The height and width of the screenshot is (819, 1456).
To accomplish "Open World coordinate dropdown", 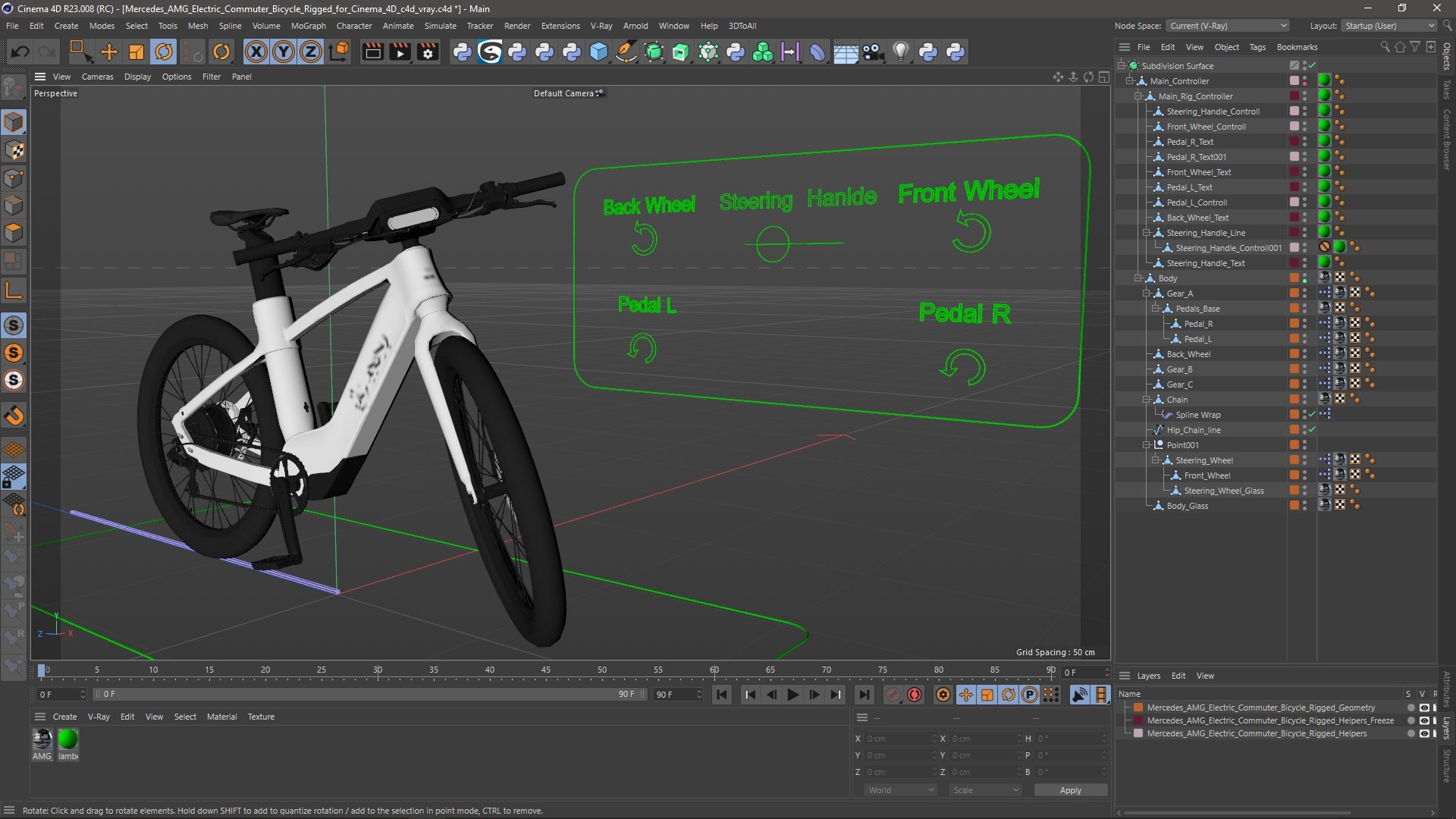I will (900, 790).
